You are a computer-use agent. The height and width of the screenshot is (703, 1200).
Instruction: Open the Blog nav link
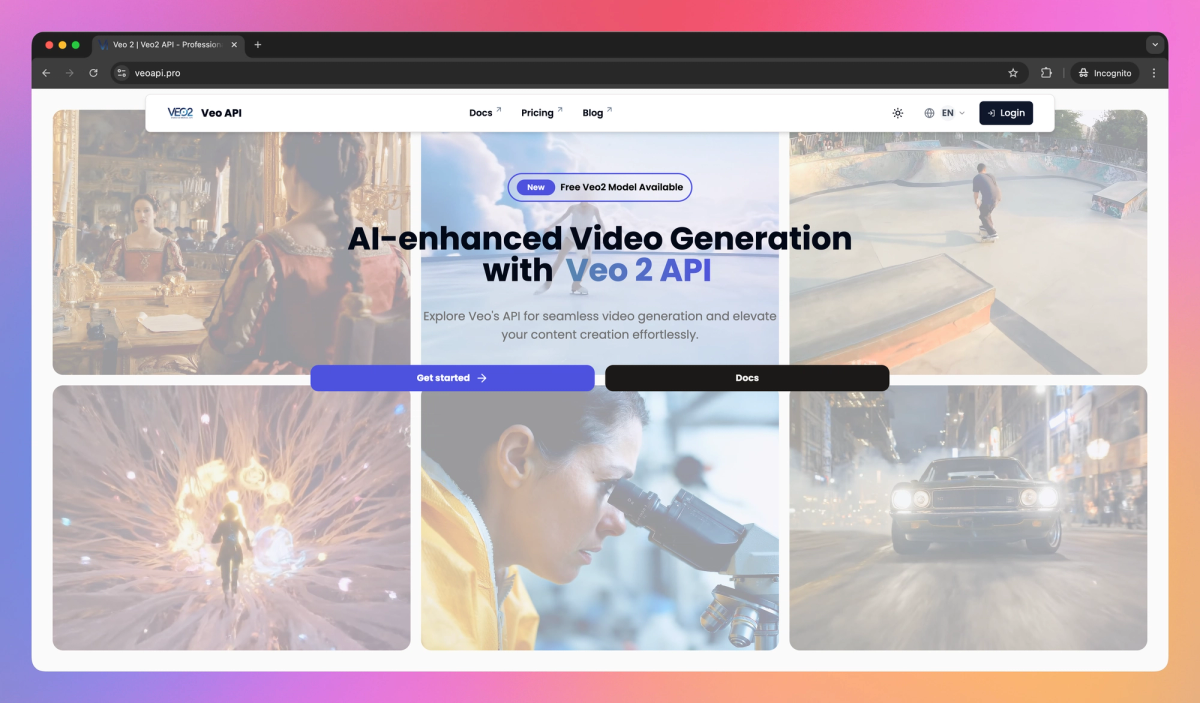click(x=597, y=113)
